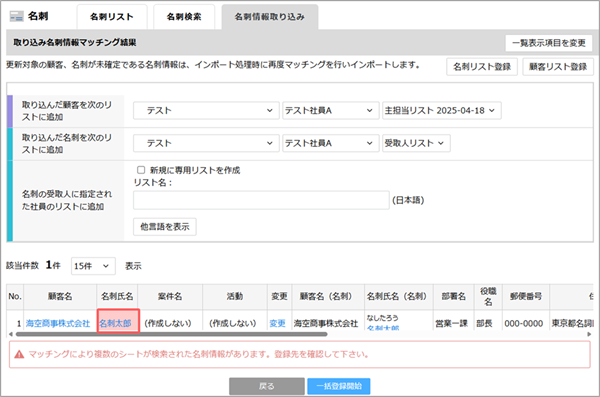600x397 pixels.
Task: Click the table scrollbar right arrow
Action: (589, 334)
